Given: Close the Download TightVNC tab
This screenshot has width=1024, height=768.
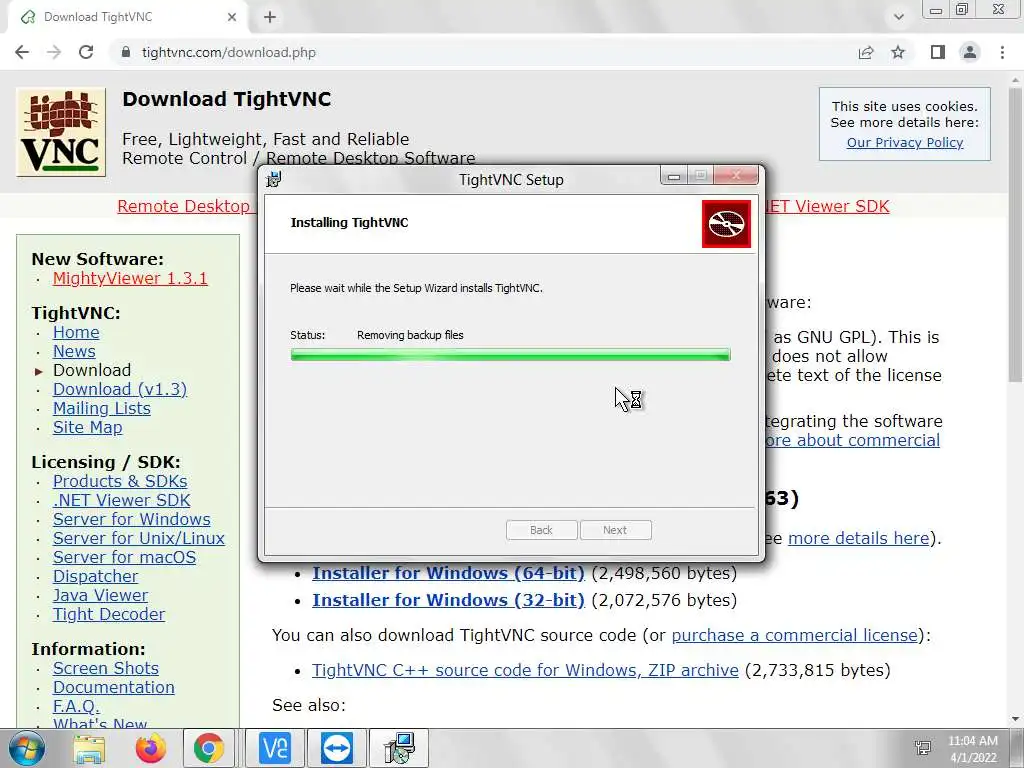Looking at the screenshot, I should coord(232,17).
